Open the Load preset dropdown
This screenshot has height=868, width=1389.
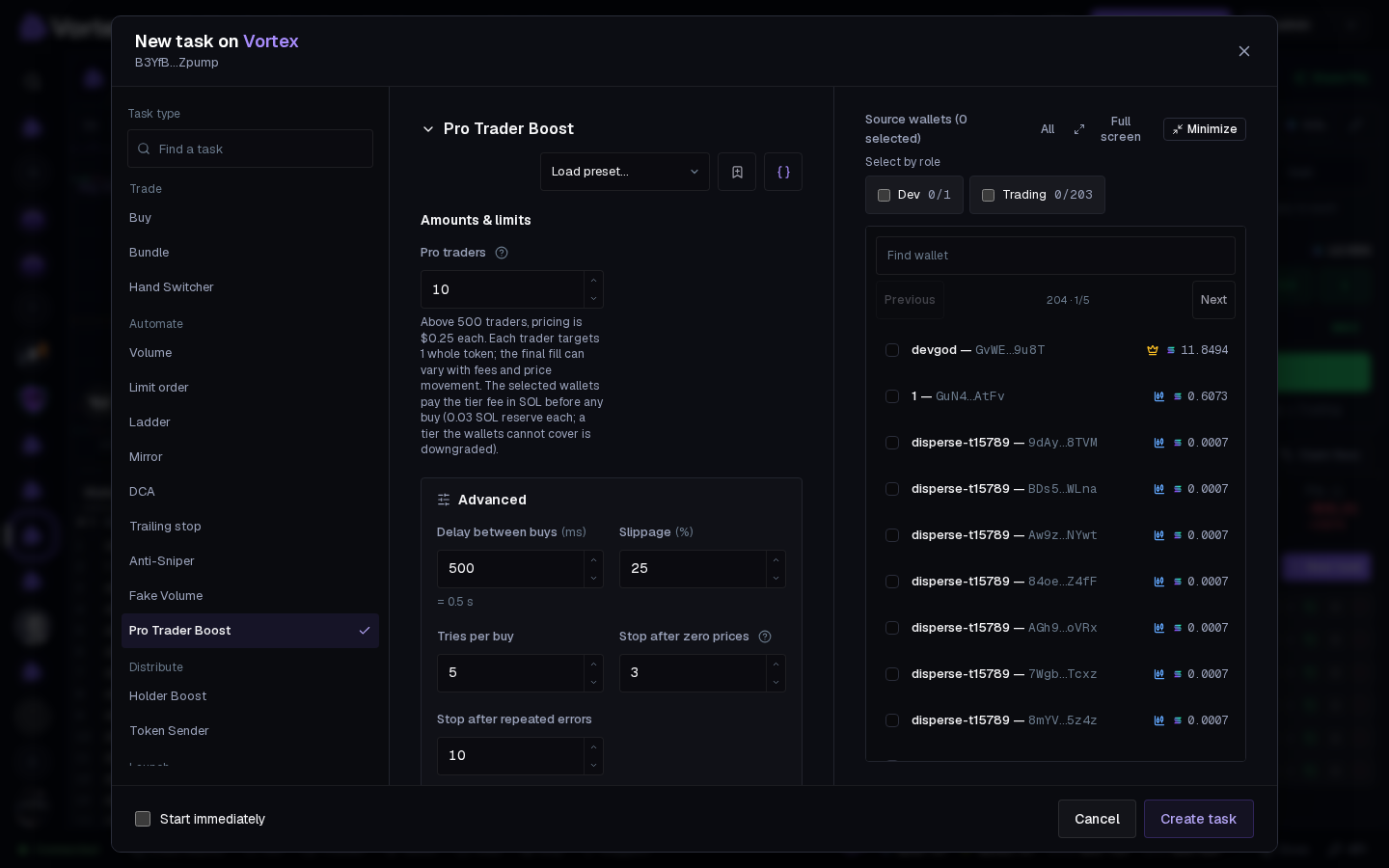click(625, 172)
